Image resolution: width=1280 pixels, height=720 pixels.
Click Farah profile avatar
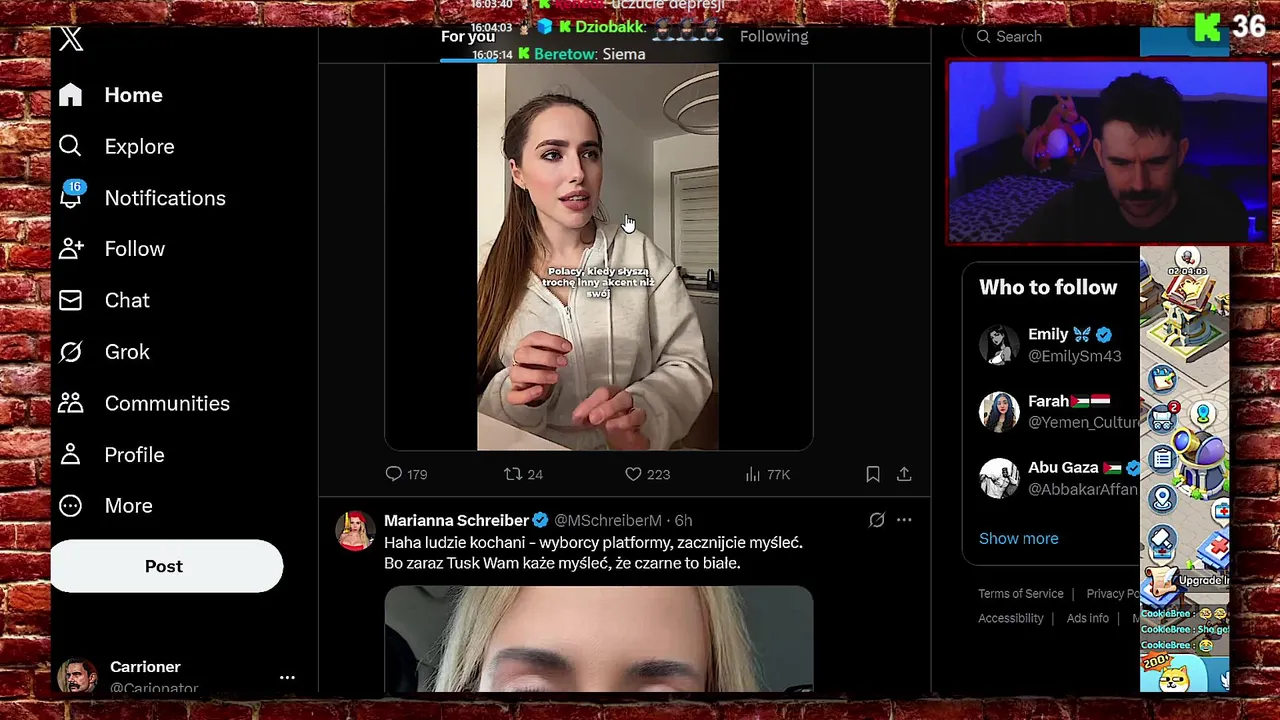click(999, 411)
